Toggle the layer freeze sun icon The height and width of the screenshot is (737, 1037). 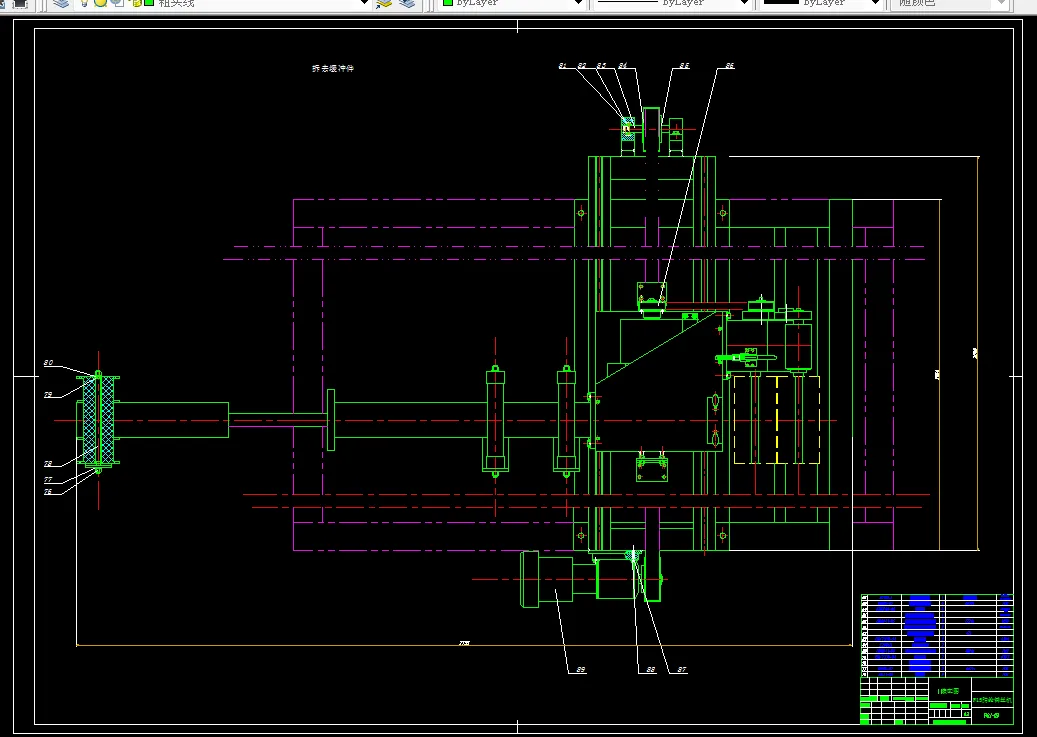coord(100,3)
